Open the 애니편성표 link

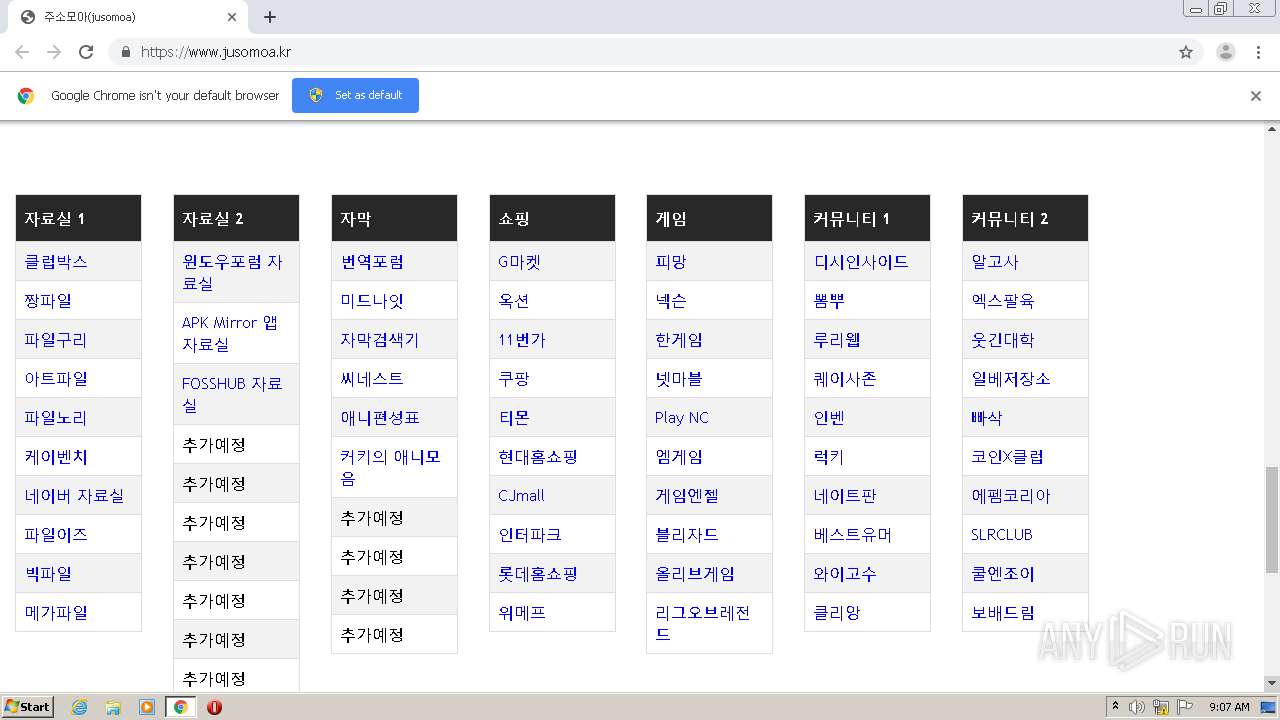click(380, 417)
